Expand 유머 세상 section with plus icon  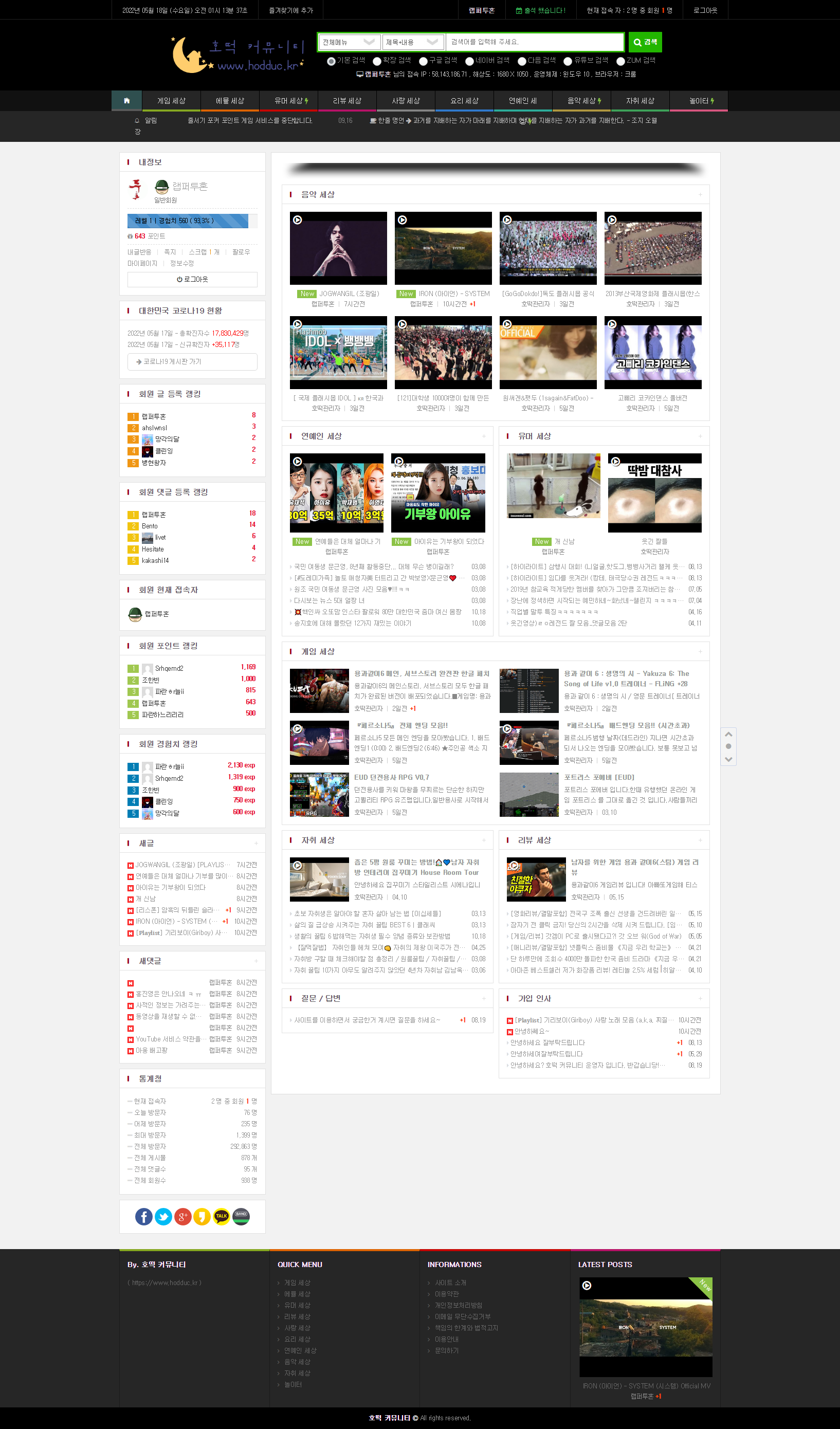pyautogui.click(x=701, y=436)
